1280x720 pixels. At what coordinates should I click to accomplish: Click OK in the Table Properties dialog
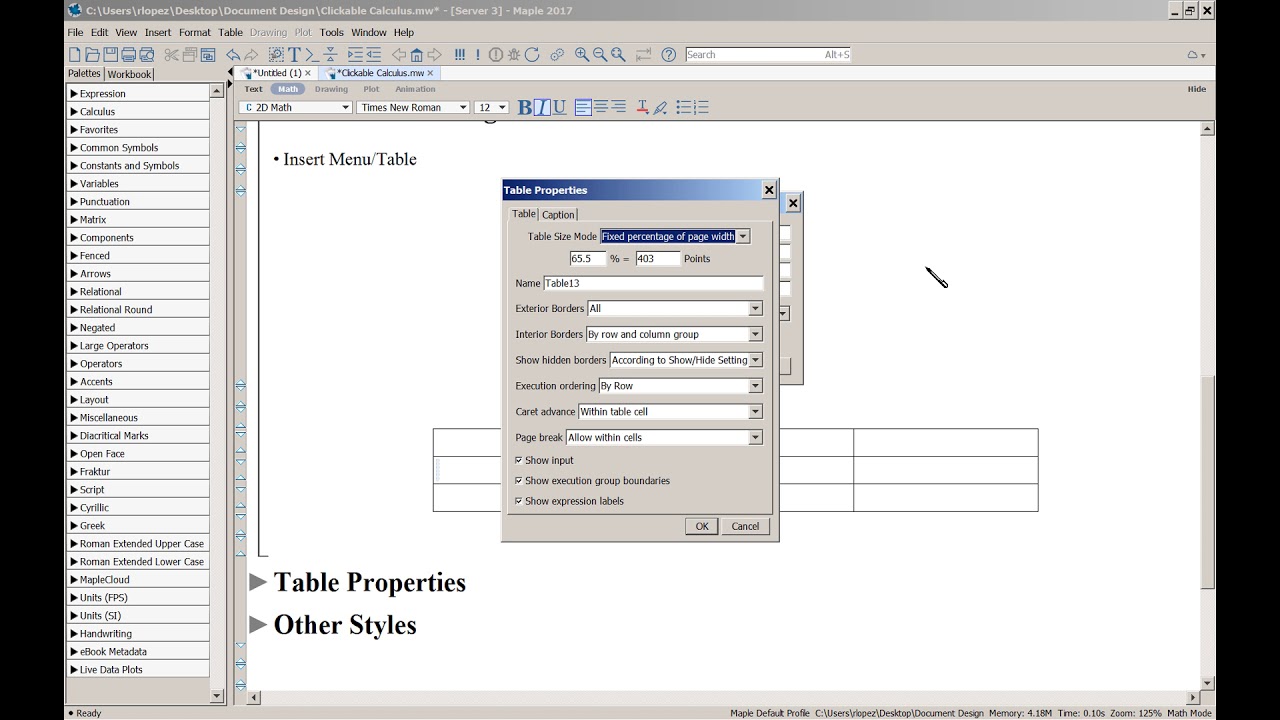[x=702, y=526]
